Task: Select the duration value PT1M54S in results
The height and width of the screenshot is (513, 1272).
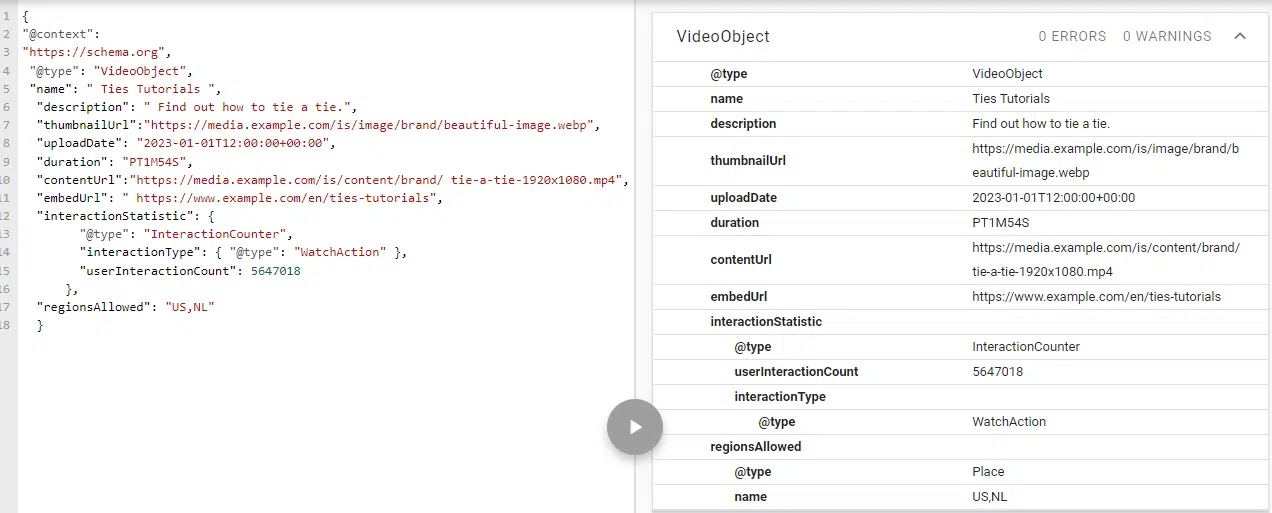Action: click(x=1000, y=223)
